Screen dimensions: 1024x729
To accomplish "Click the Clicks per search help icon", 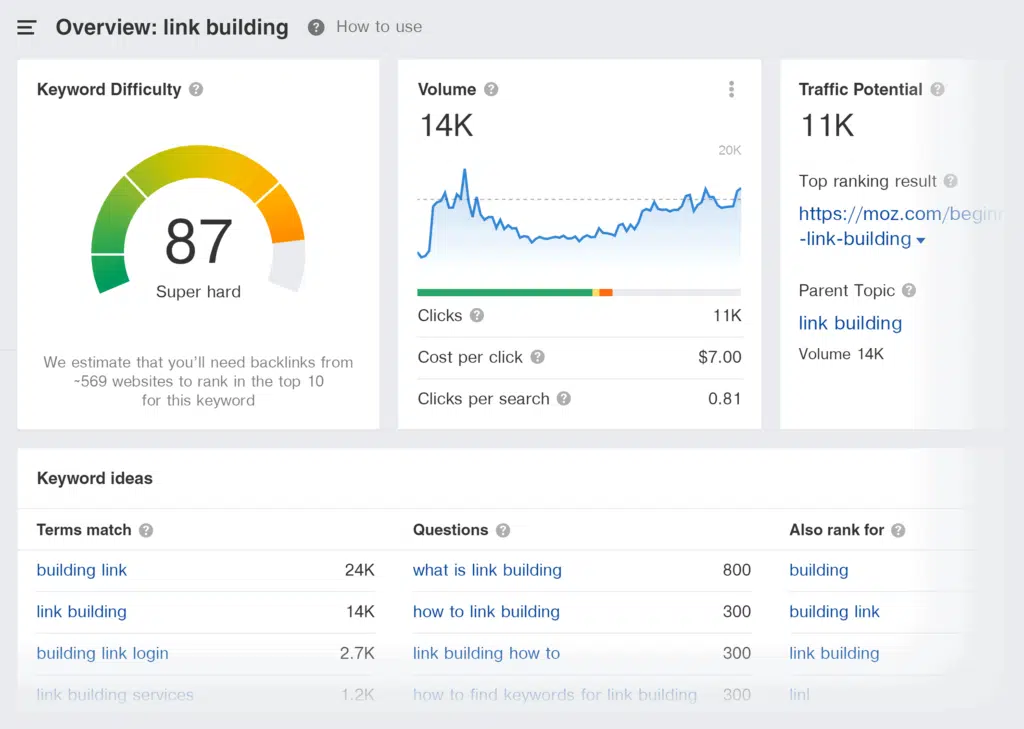I will [x=565, y=398].
